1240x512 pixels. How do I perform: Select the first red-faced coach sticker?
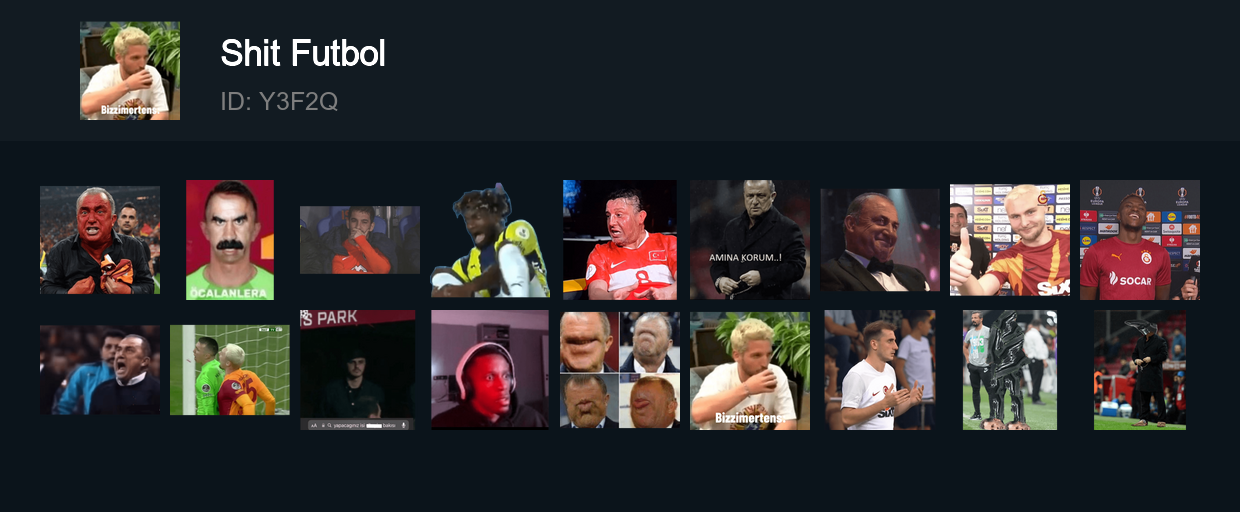pos(100,240)
